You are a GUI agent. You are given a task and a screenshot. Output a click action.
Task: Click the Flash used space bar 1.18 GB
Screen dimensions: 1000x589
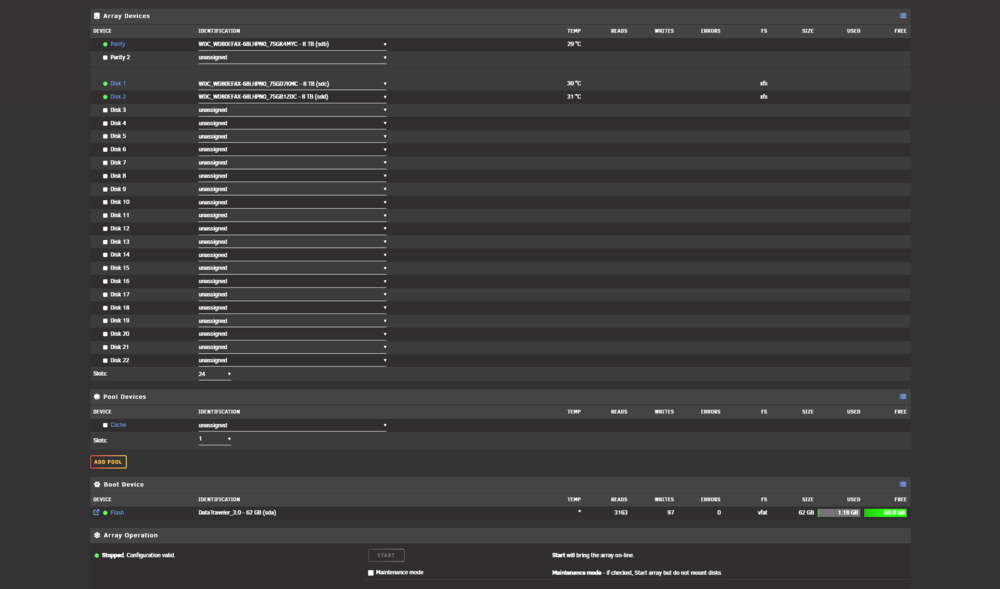click(839, 513)
